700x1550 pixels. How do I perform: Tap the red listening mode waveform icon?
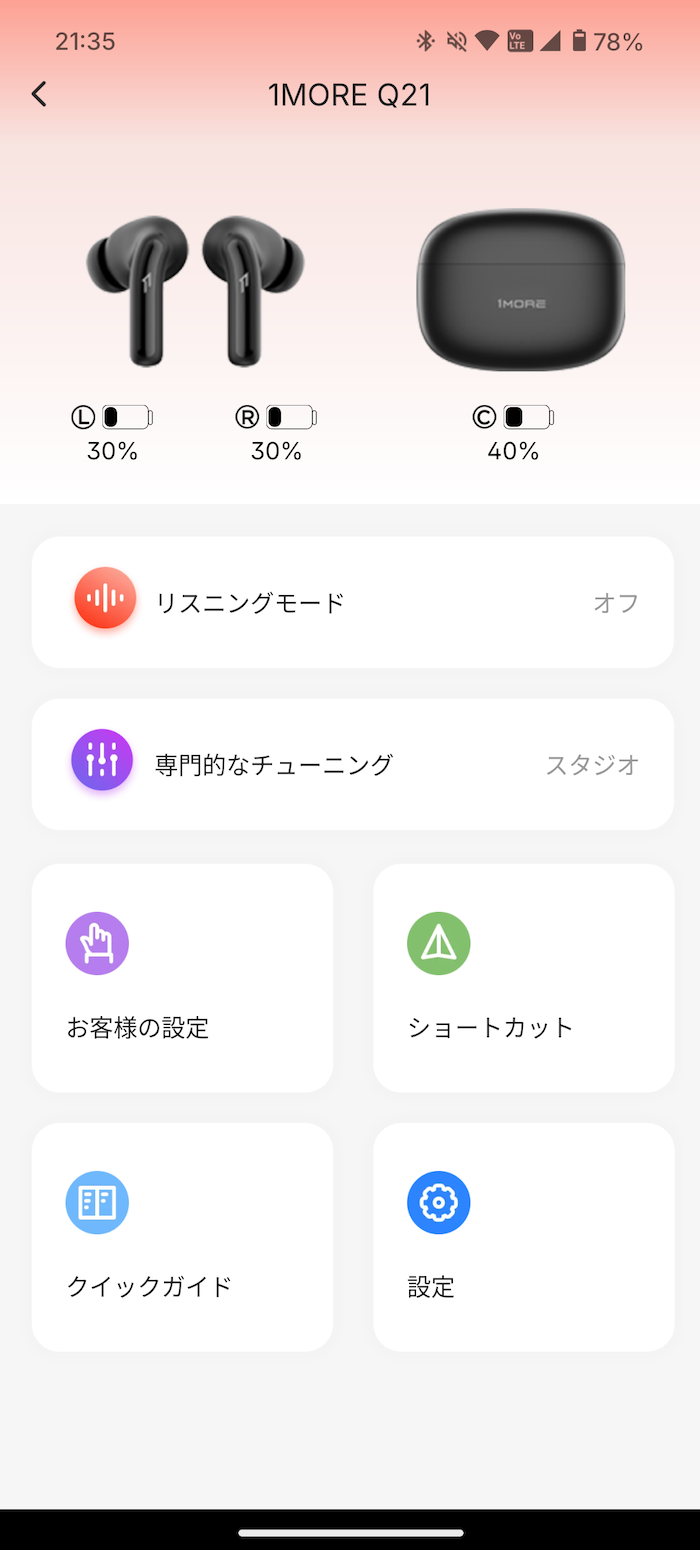(105, 599)
